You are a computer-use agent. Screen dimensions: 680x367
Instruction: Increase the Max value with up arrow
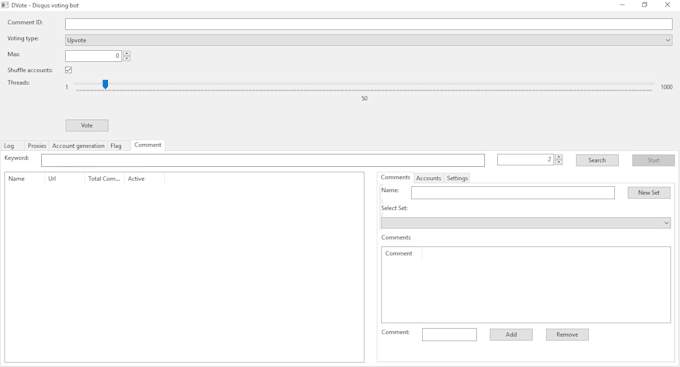[127, 53]
